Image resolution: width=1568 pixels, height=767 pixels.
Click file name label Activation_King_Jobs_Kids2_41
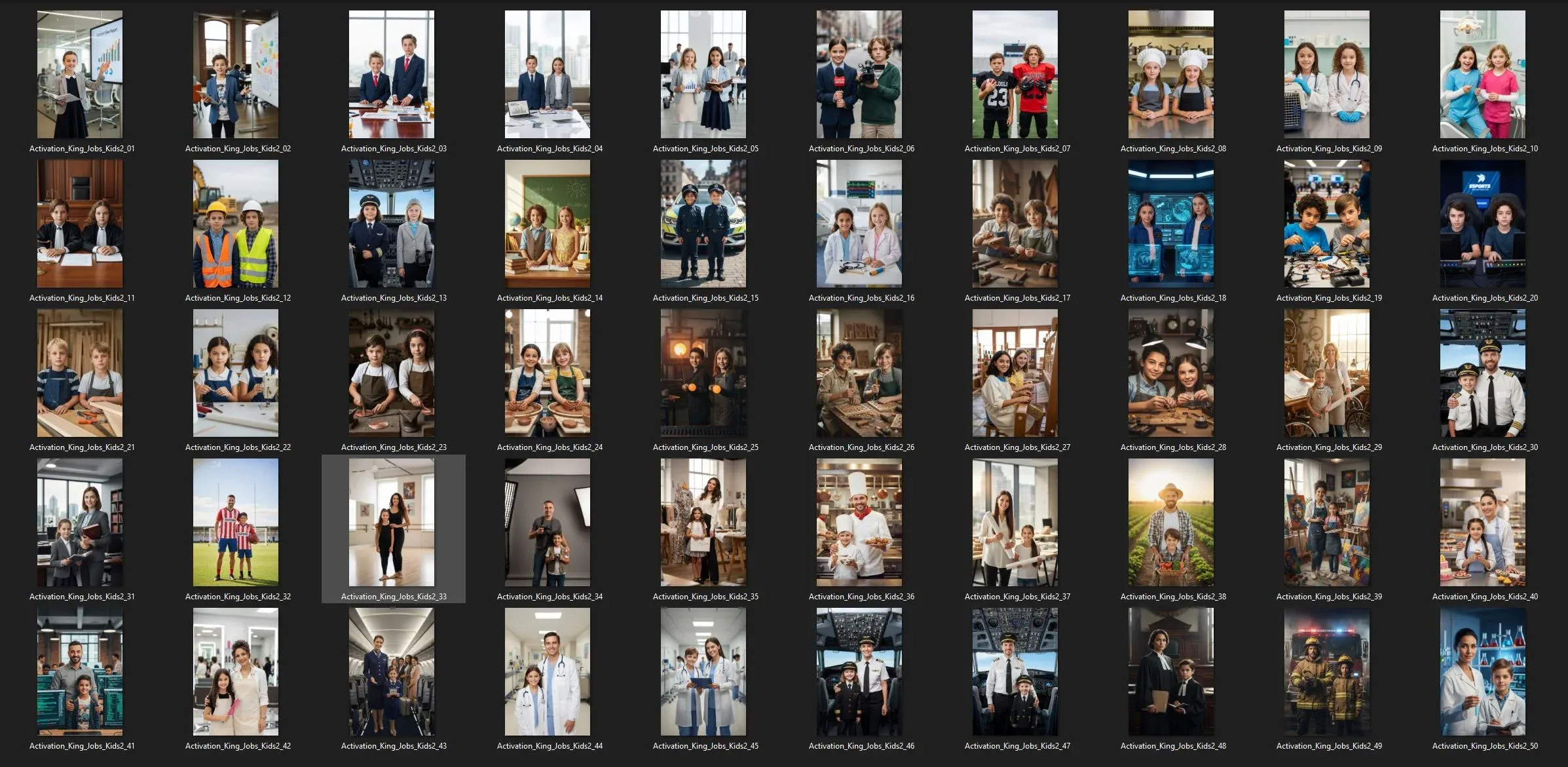(82, 746)
